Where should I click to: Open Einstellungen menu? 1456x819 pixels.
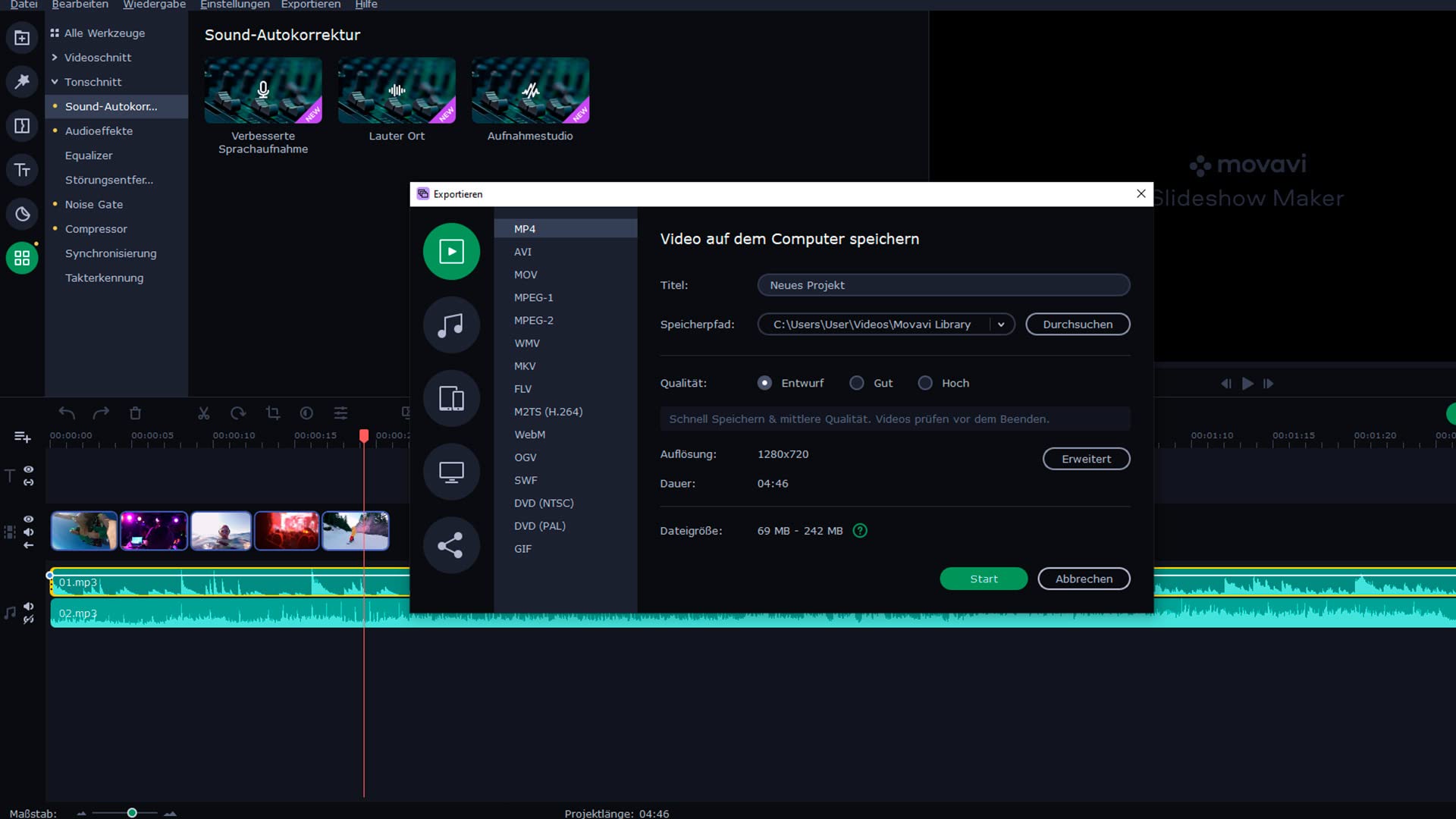tap(234, 5)
